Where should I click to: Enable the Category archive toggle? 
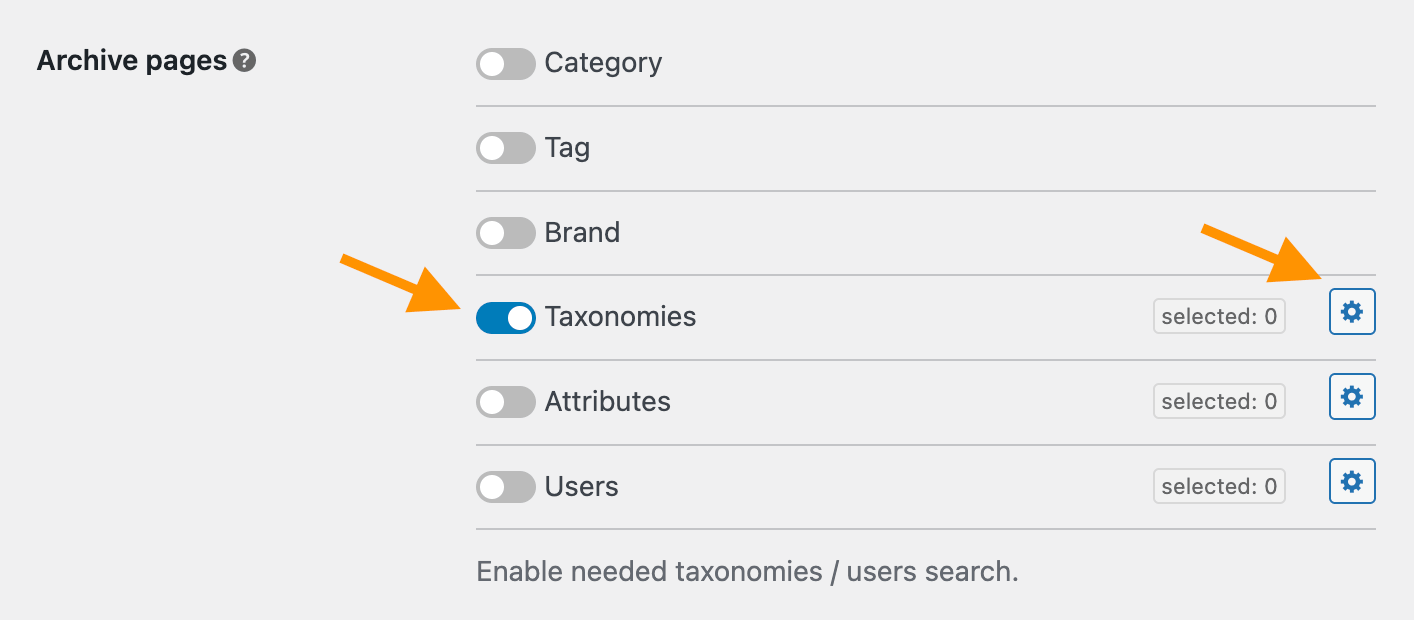pos(506,65)
